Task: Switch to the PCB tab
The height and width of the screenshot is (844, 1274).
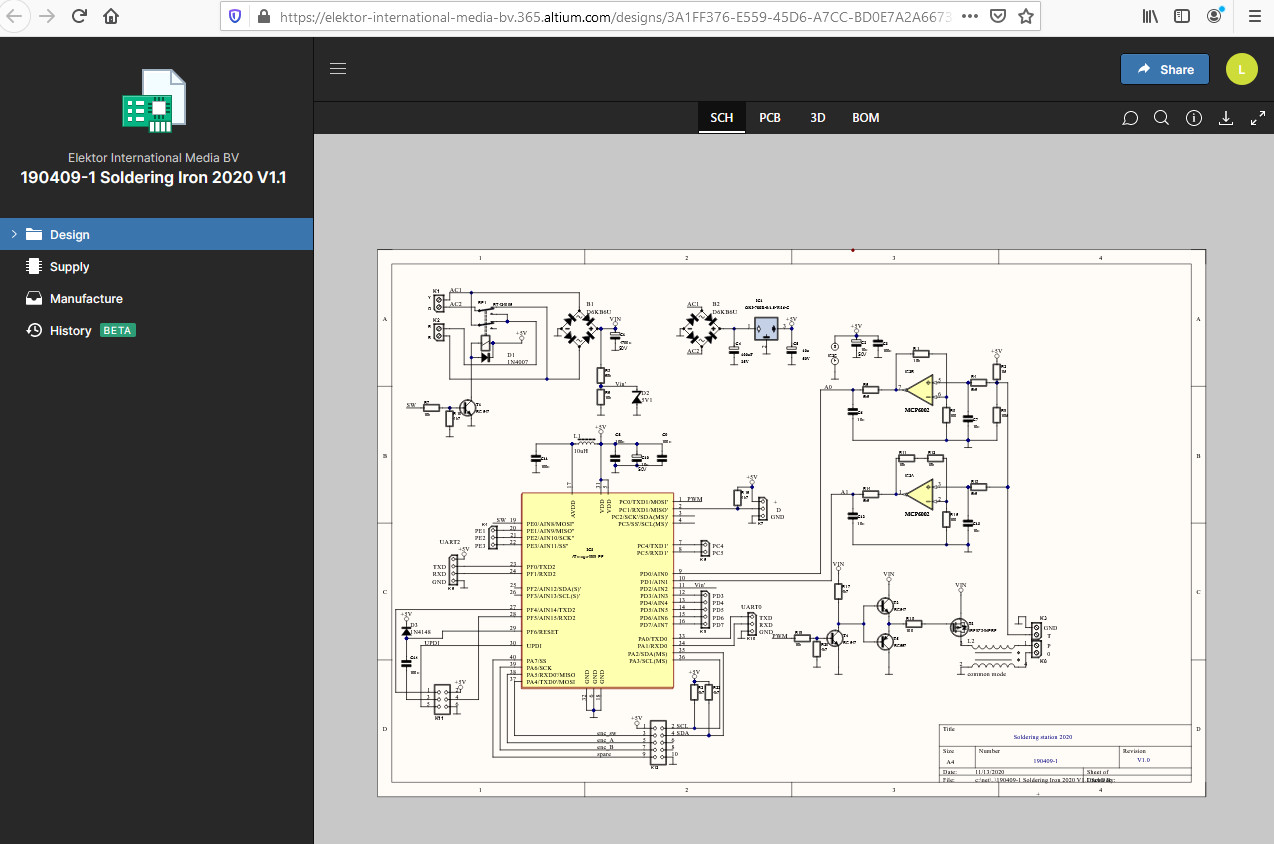Action: pos(769,117)
